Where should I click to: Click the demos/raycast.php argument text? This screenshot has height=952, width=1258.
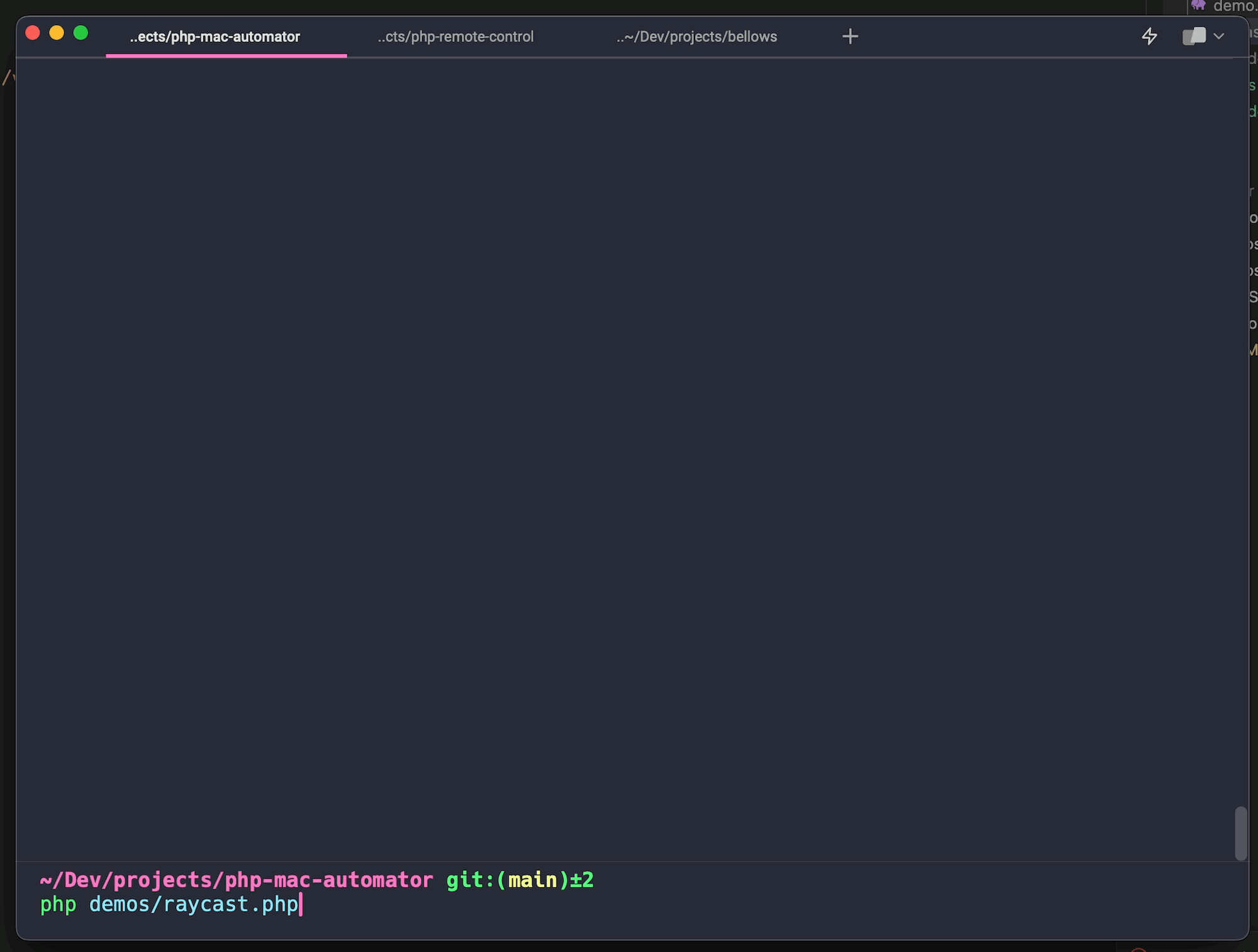pyautogui.click(x=193, y=905)
